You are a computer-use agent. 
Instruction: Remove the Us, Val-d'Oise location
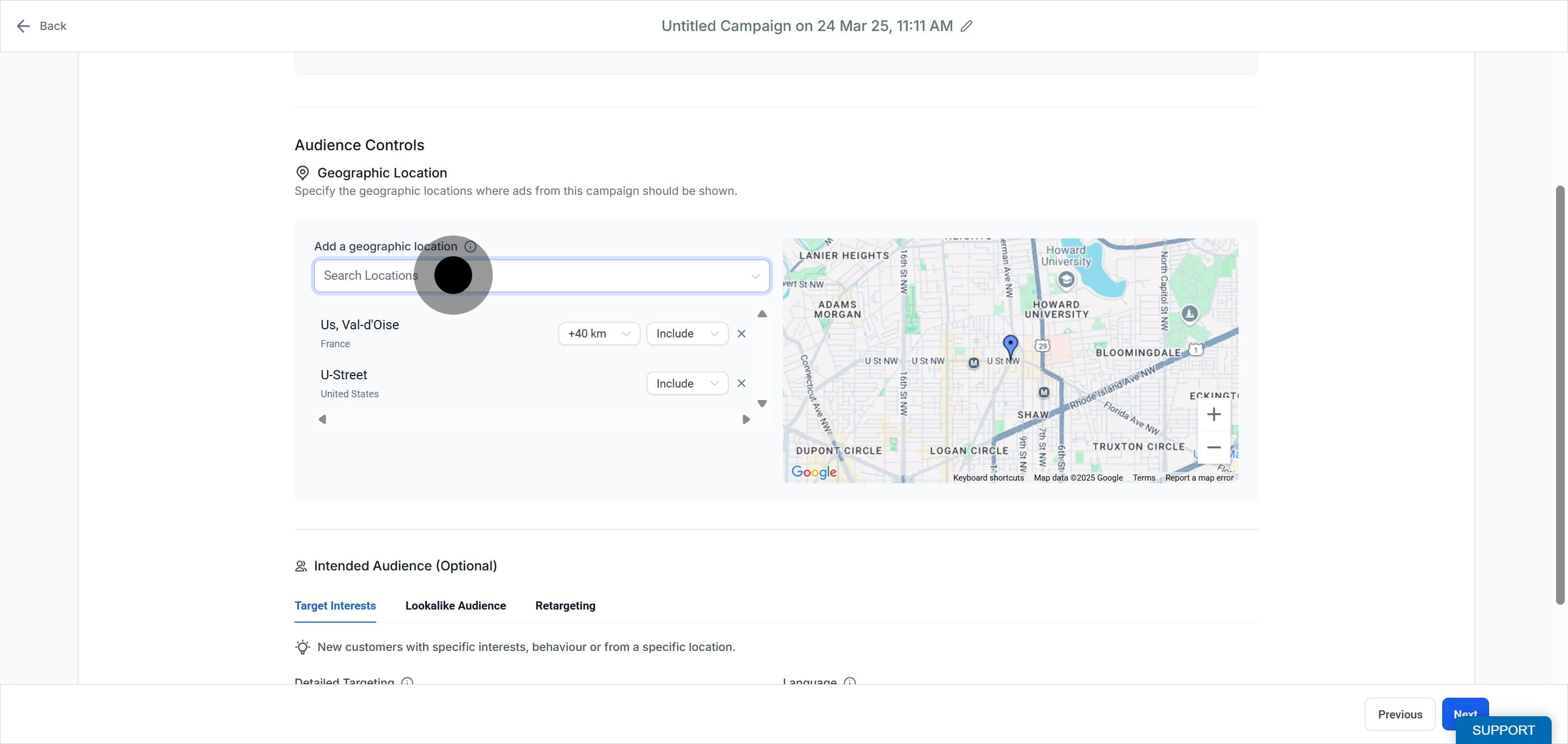click(x=742, y=334)
